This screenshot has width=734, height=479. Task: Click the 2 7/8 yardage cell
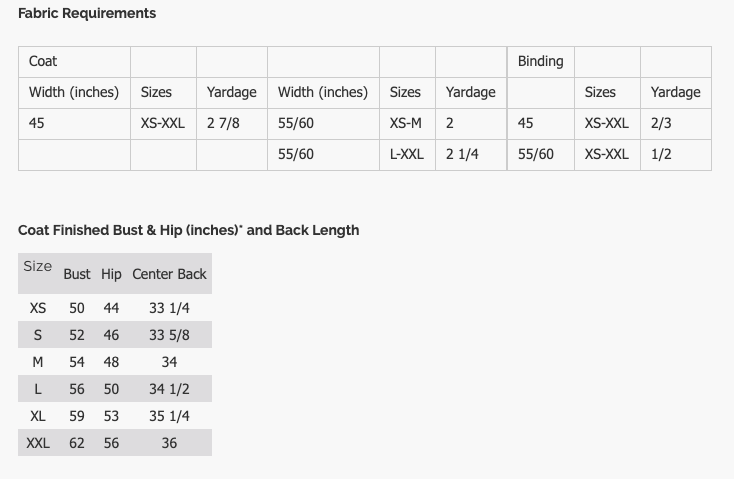pos(232,124)
